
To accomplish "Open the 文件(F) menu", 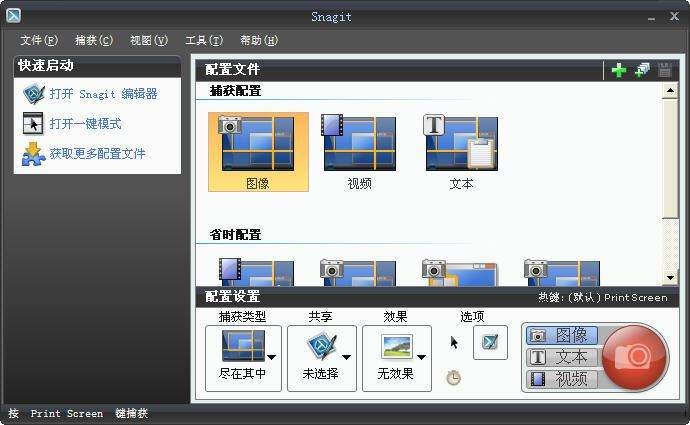I will pos(39,40).
